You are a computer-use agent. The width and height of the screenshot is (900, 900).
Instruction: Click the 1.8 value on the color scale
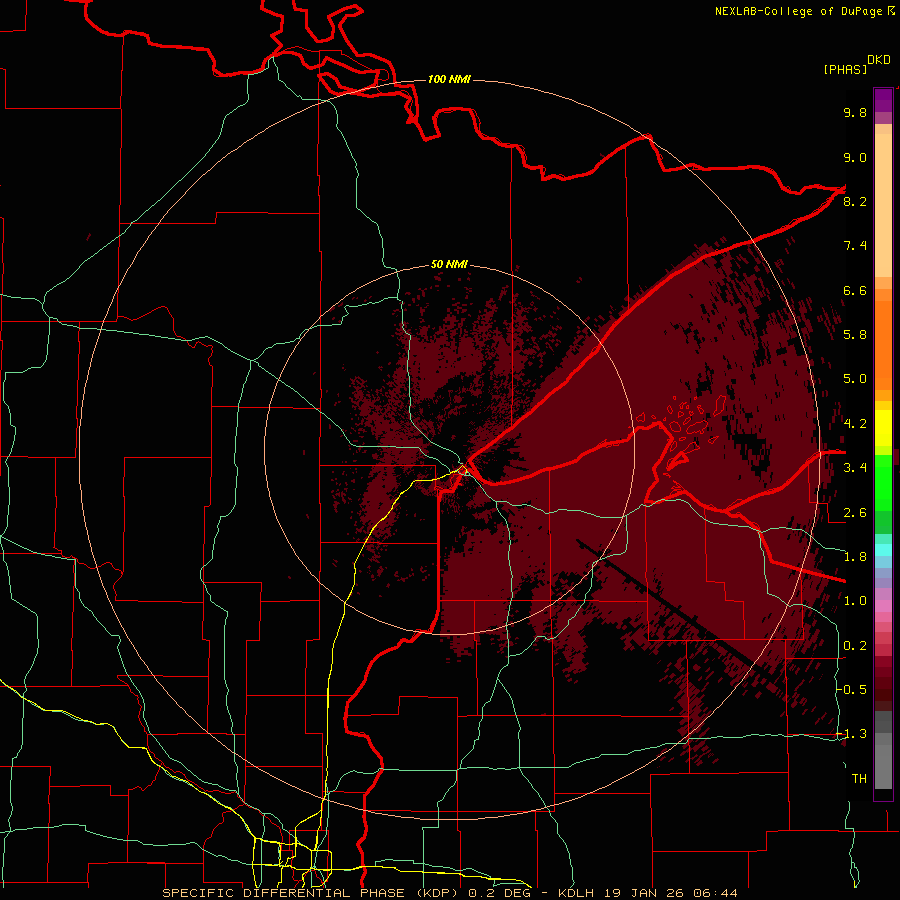coord(855,556)
